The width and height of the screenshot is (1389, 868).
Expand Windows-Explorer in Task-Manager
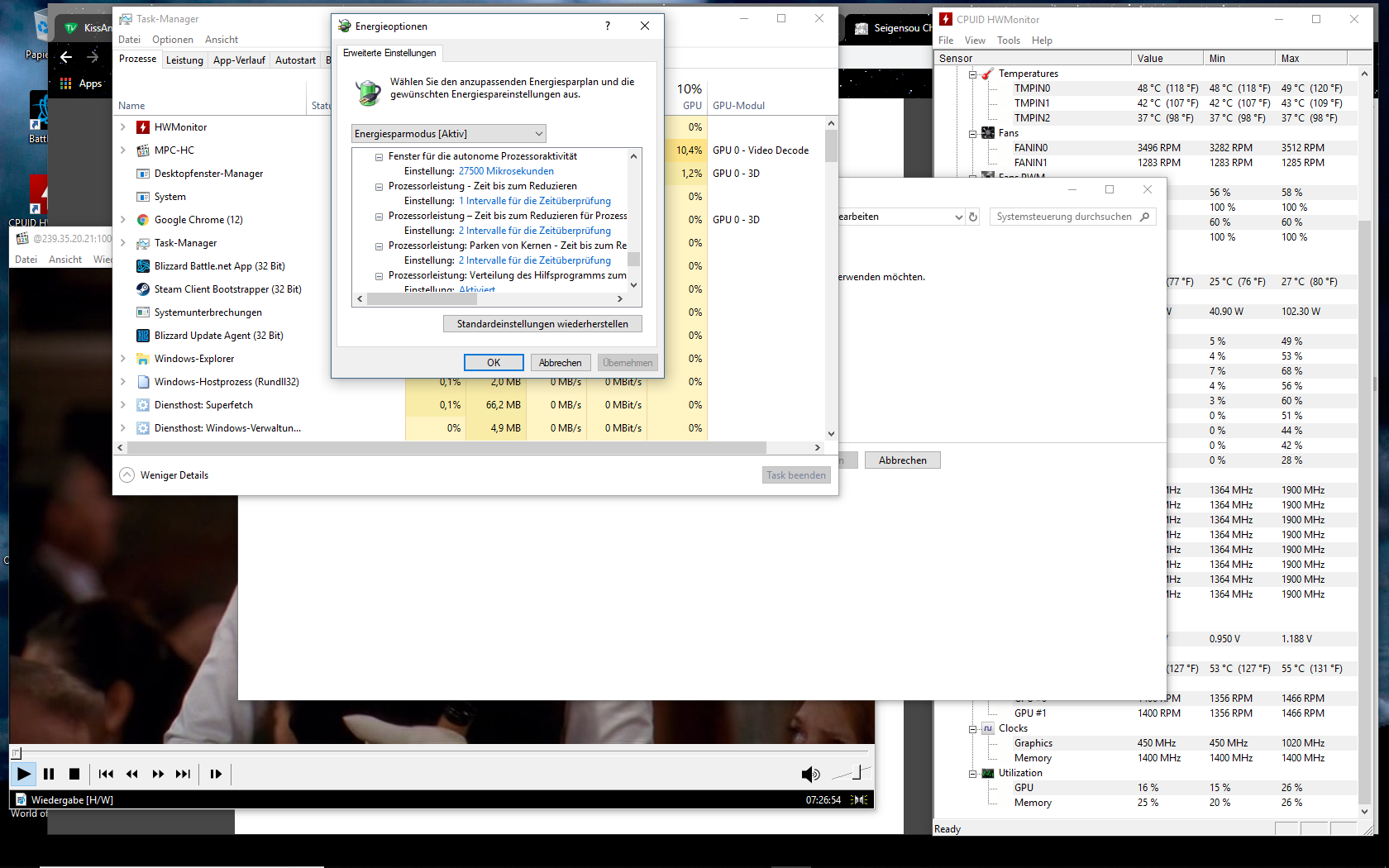coord(122,358)
